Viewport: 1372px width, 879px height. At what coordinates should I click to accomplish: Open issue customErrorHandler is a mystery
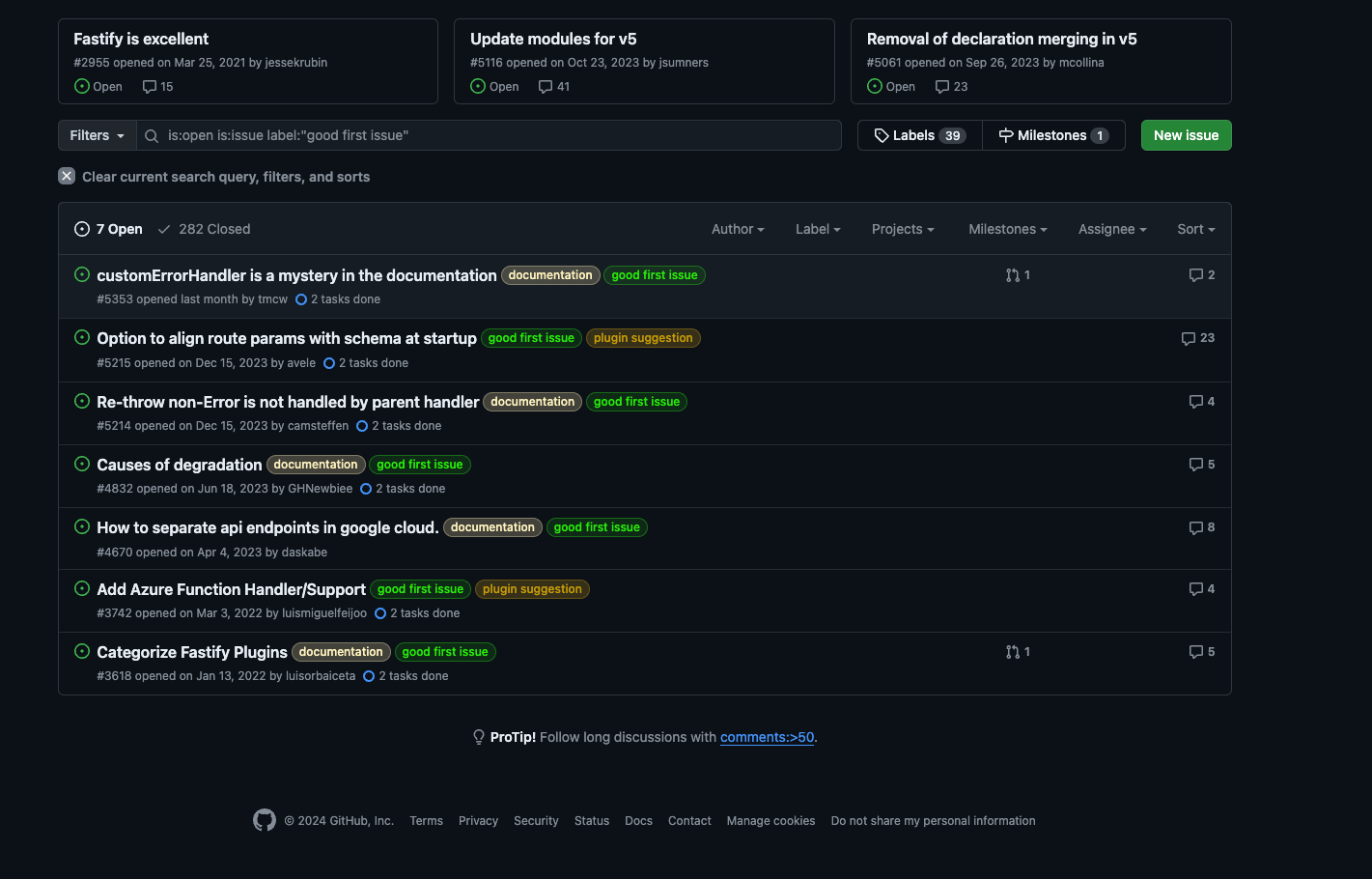[296, 275]
